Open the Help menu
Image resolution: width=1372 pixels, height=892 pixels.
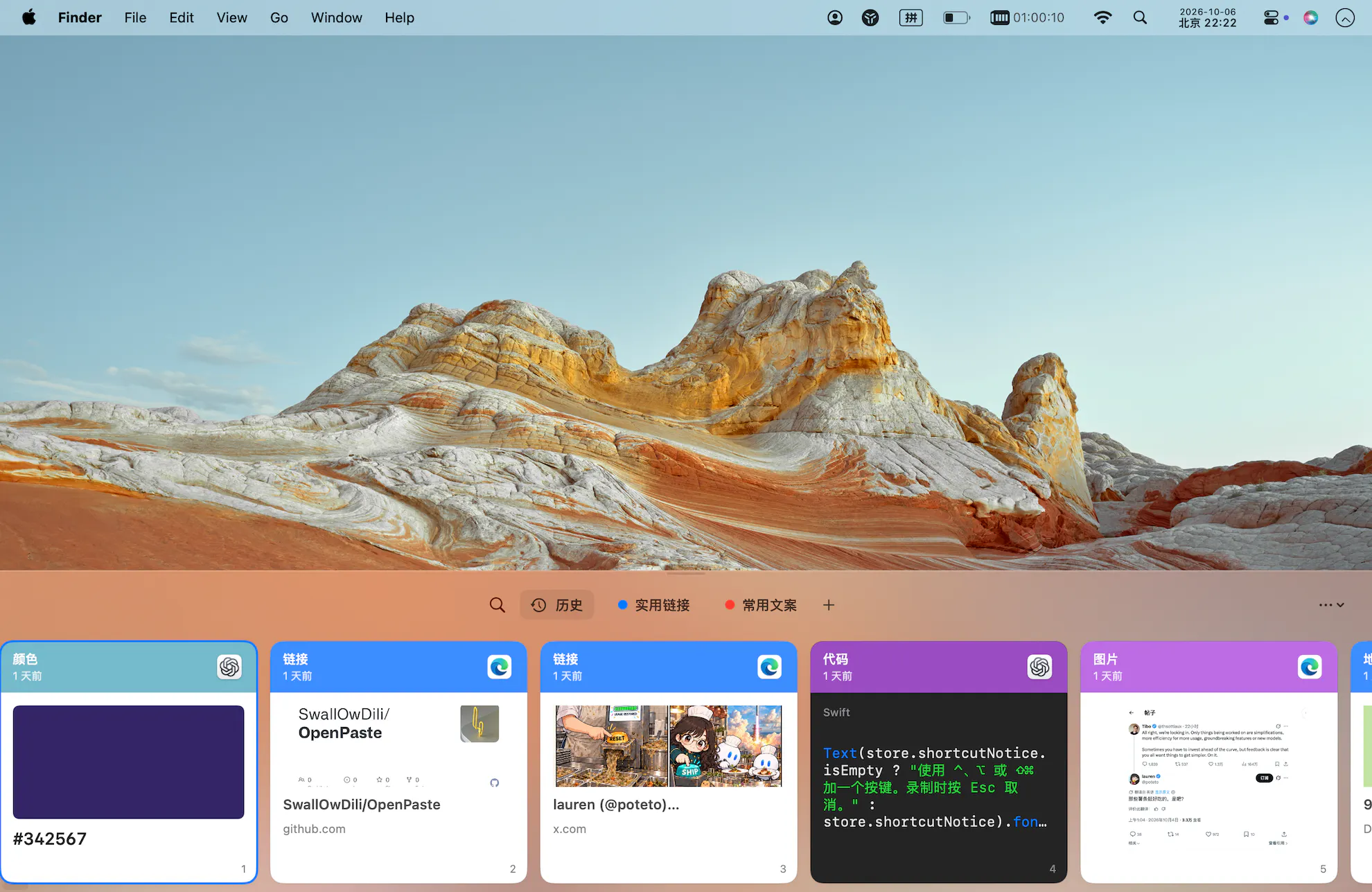click(400, 17)
